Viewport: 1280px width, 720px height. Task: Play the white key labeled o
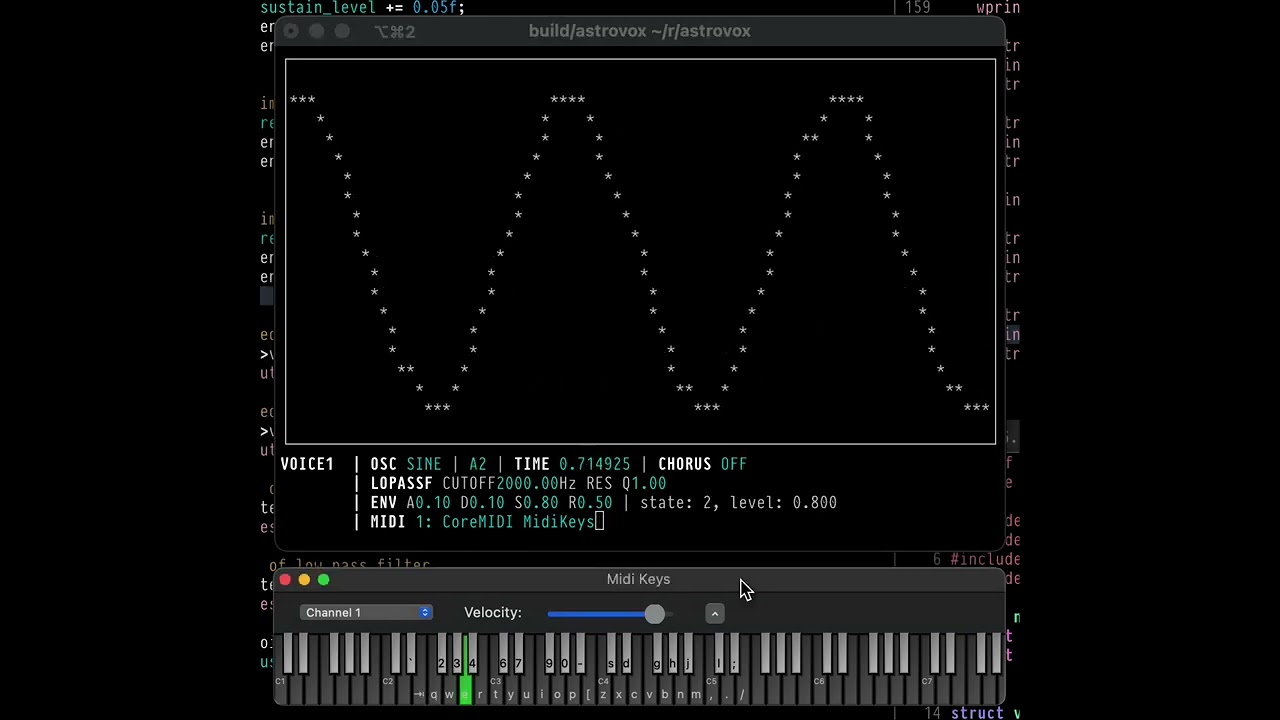pyautogui.click(x=557, y=690)
